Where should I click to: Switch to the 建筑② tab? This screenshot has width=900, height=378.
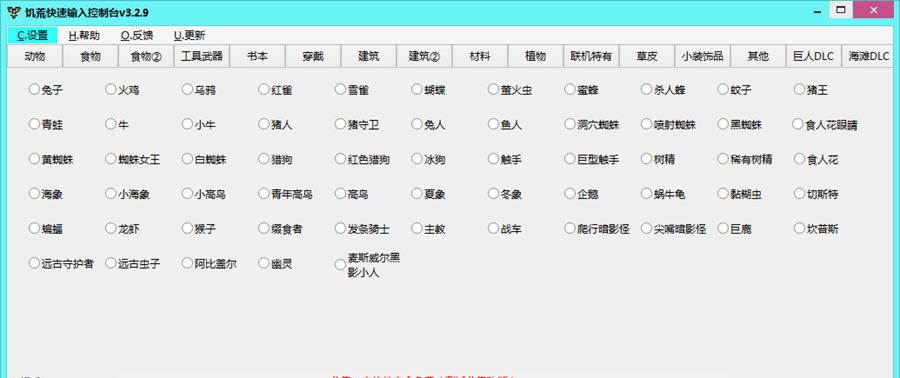tap(425, 56)
